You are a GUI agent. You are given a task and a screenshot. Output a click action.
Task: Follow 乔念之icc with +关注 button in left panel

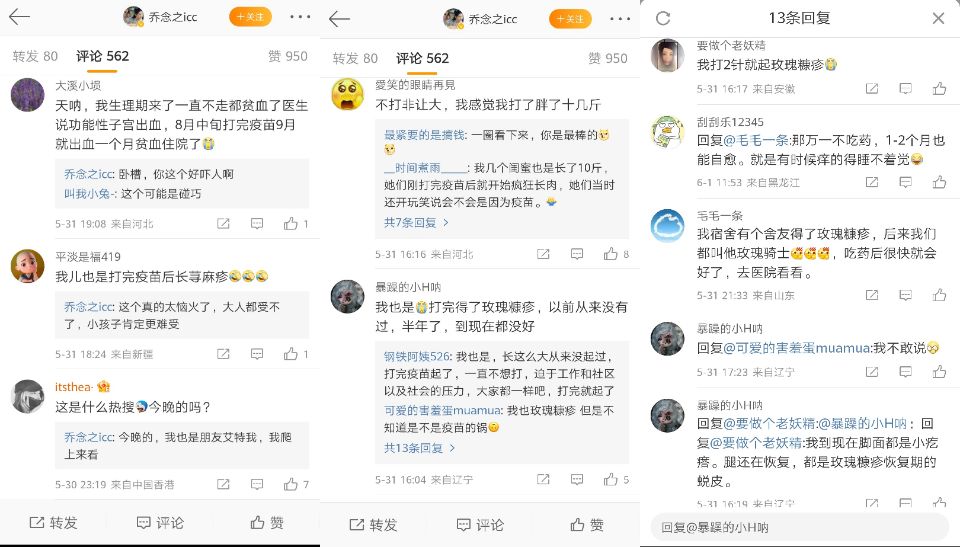250,17
